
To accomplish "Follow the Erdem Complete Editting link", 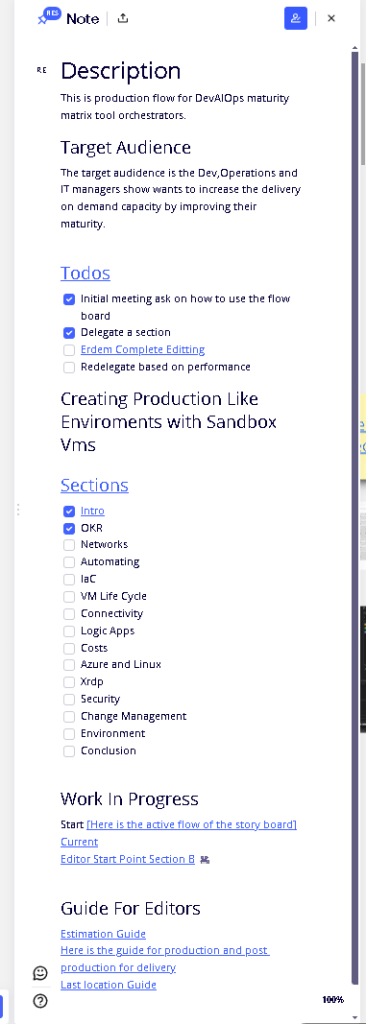I will pos(142,349).
